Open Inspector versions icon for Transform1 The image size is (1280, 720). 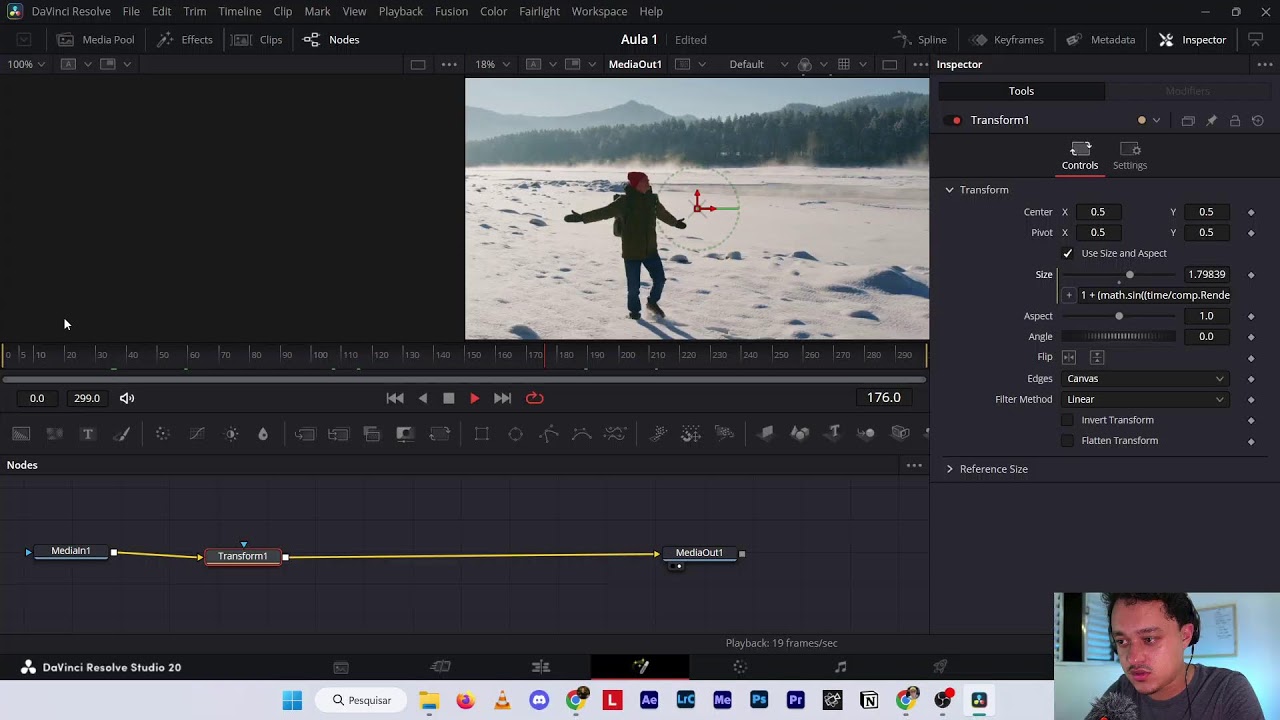[x=1188, y=120]
